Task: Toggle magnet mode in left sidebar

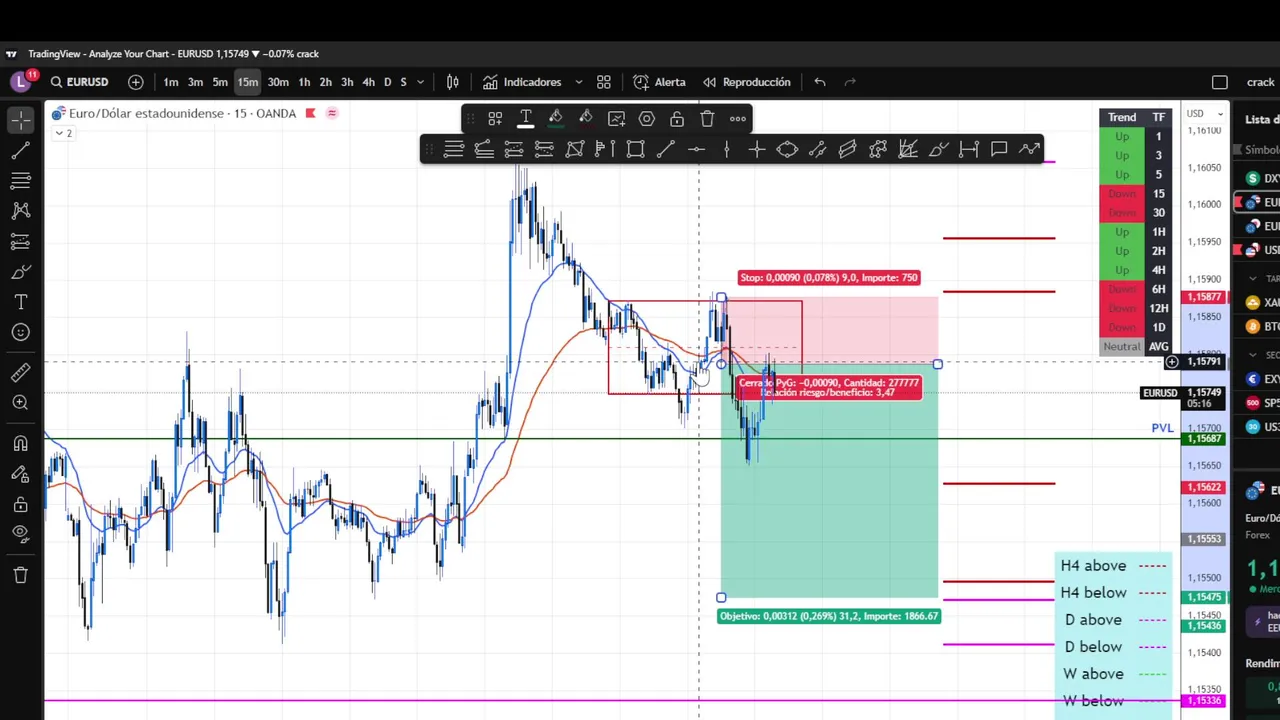Action: click(20, 443)
